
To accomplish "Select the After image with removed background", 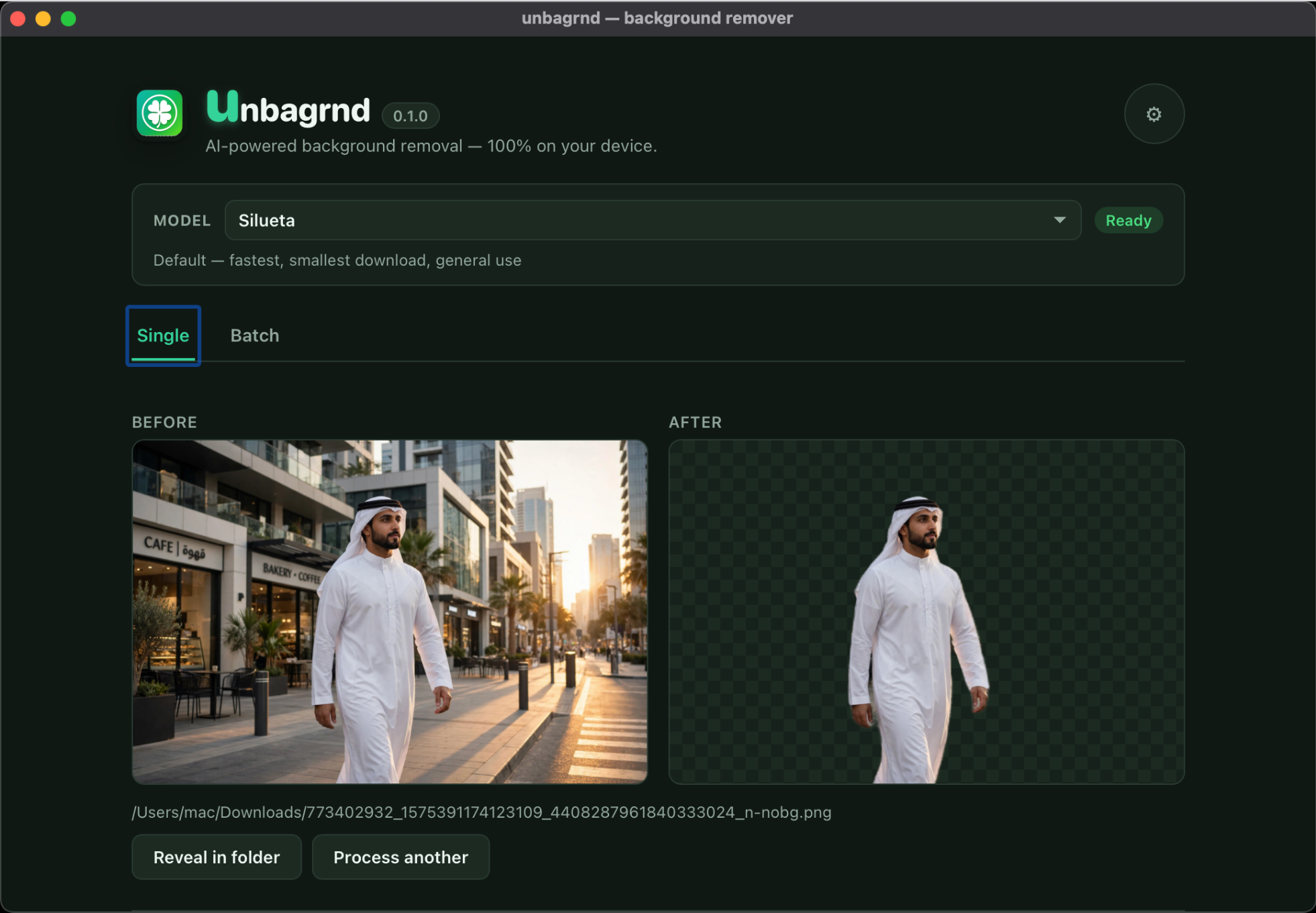I will click(926, 612).
